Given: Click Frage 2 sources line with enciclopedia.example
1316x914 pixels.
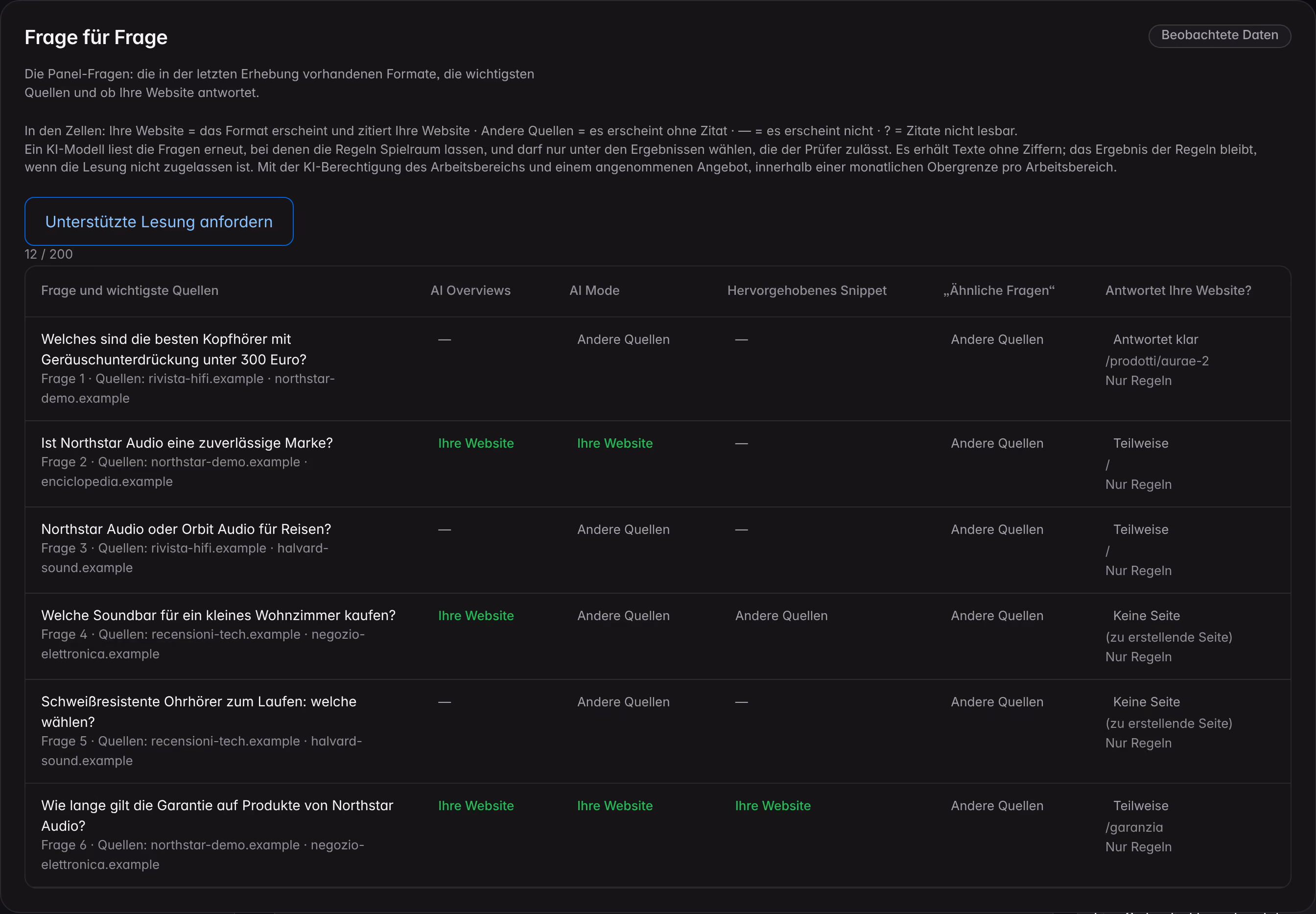Looking at the screenshot, I should pos(174,472).
